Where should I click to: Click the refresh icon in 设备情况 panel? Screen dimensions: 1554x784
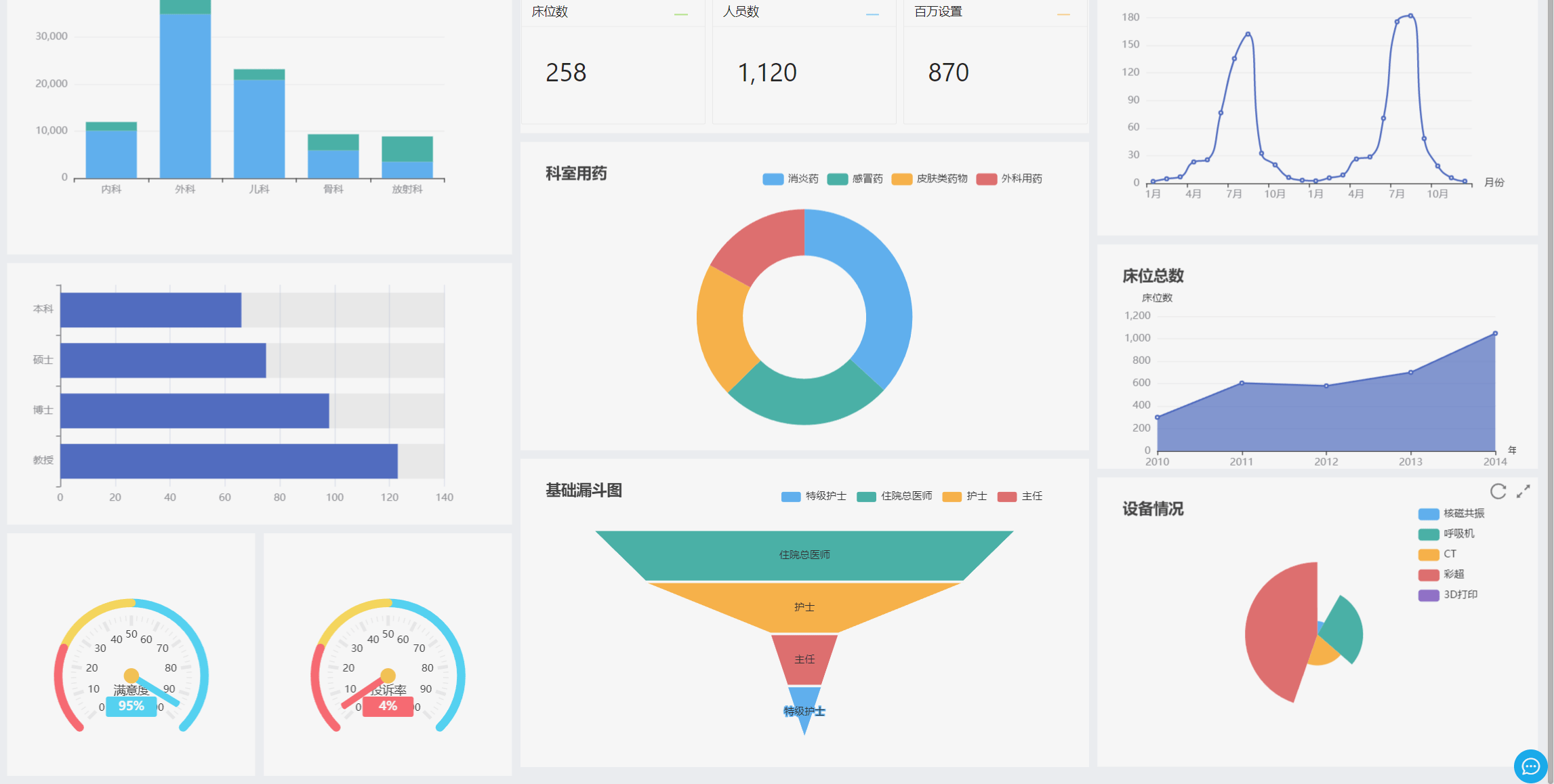1498,491
